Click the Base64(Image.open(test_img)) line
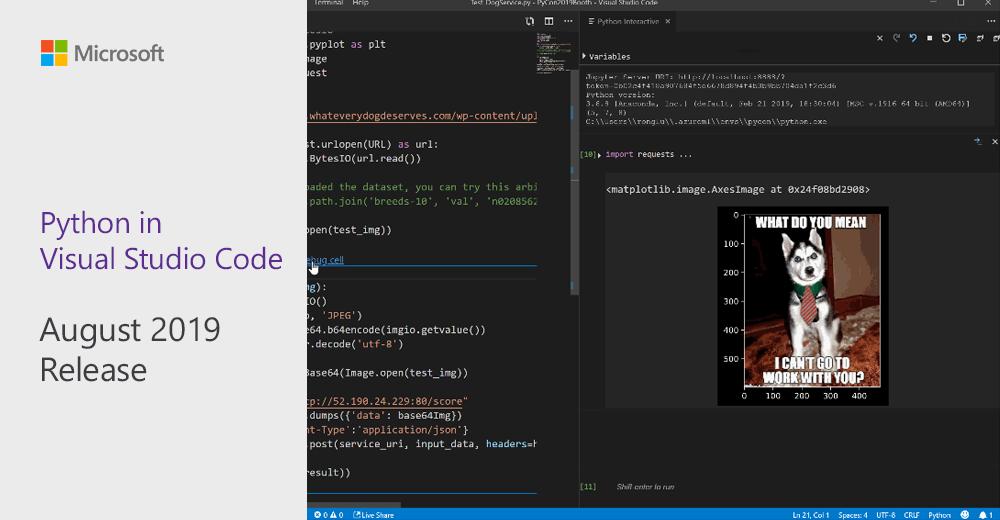1000x520 pixels. 388,373
